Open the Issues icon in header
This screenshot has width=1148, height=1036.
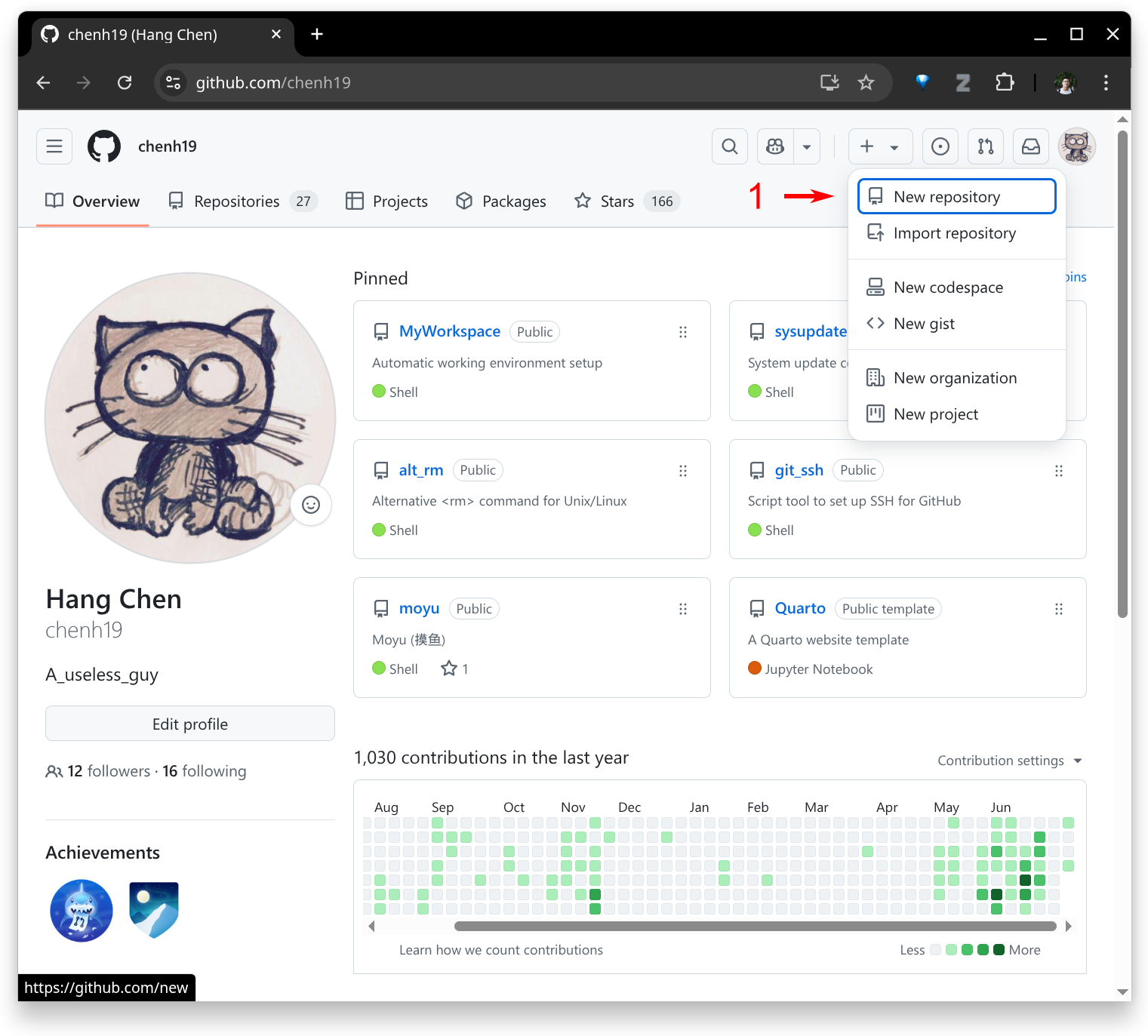(x=940, y=146)
